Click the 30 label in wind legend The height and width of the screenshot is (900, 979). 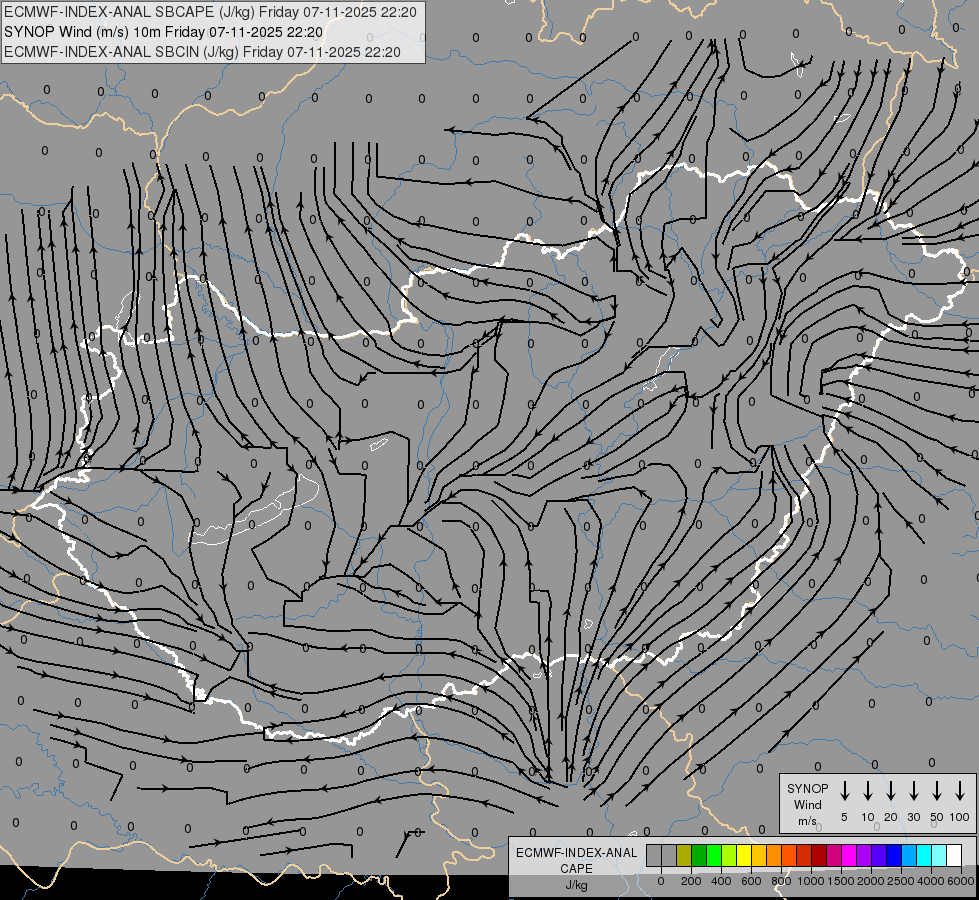click(913, 817)
